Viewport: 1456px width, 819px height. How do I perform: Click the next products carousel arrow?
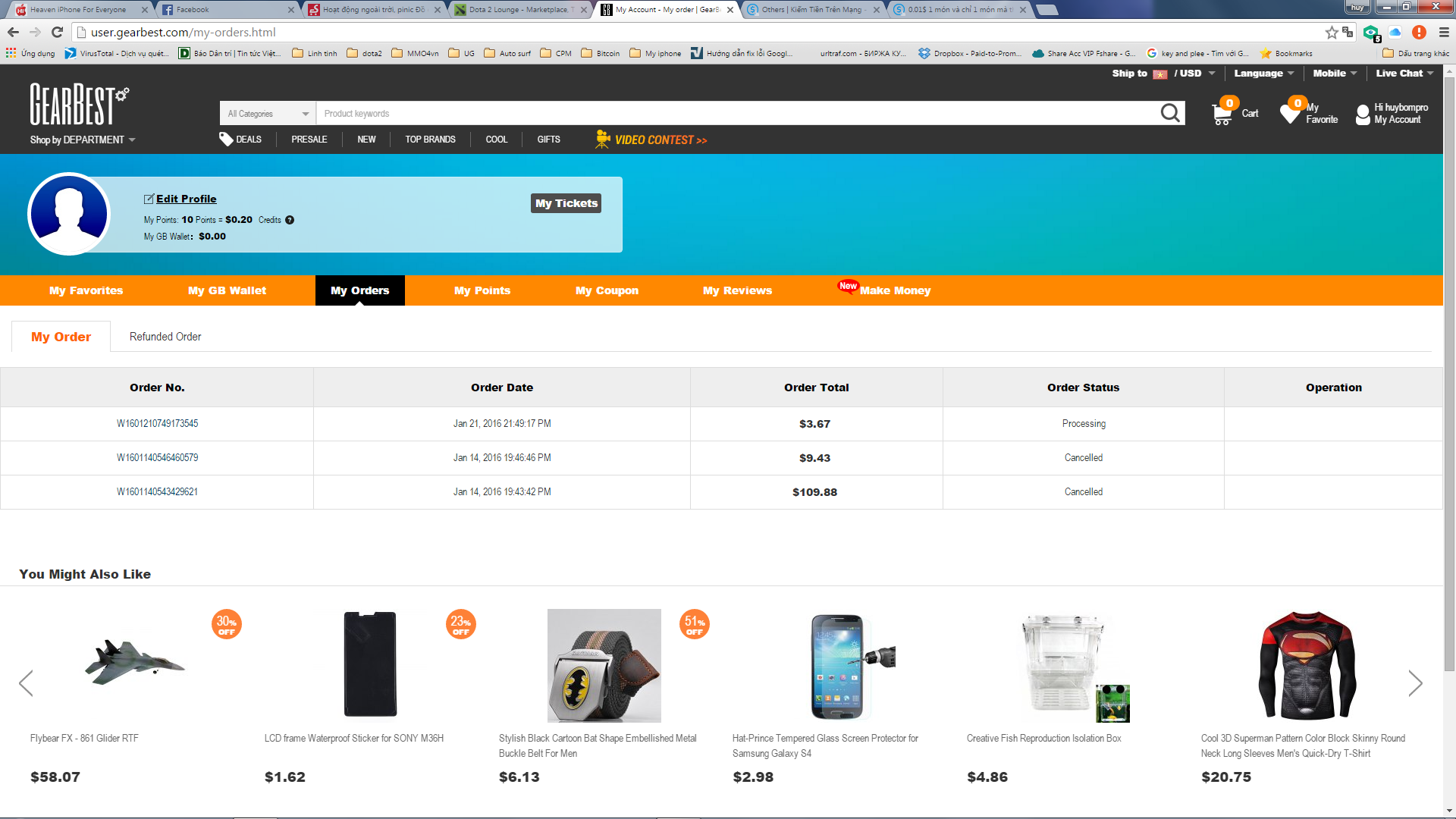(1415, 683)
